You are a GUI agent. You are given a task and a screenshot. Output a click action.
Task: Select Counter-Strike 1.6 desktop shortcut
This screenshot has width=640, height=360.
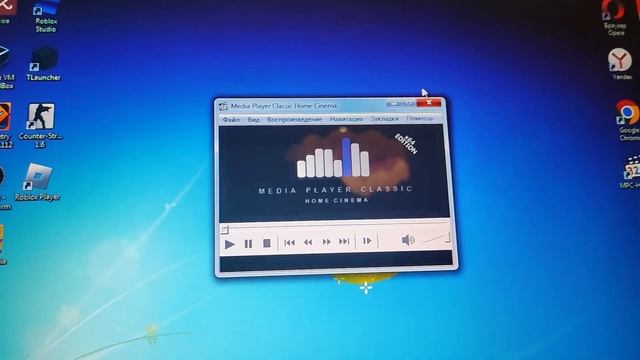click(40, 125)
